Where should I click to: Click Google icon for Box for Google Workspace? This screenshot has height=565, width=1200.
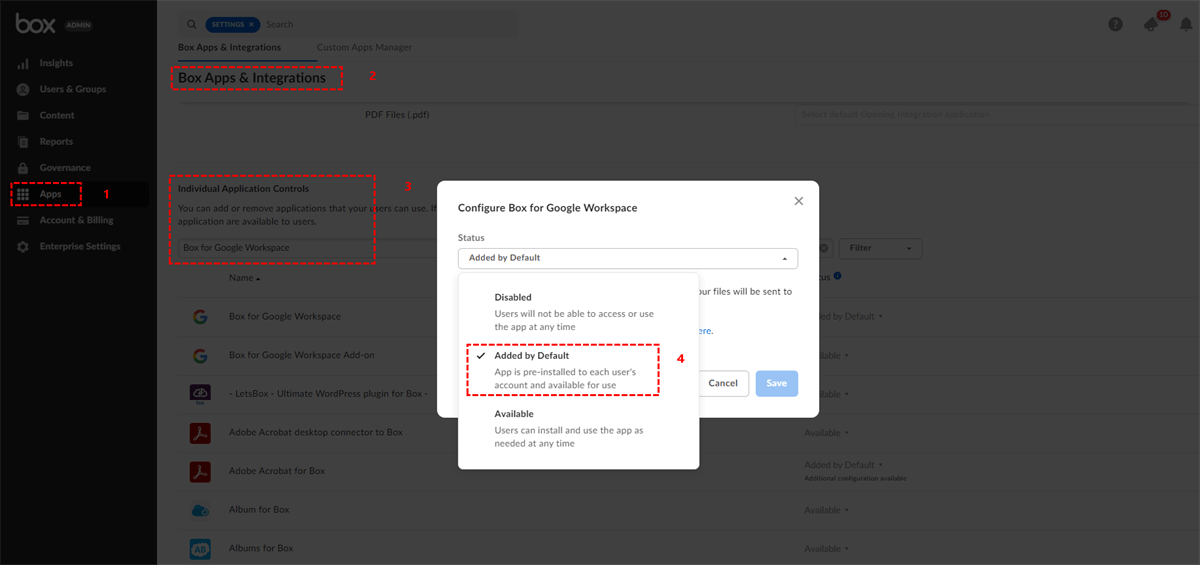(x=200, y=316)
